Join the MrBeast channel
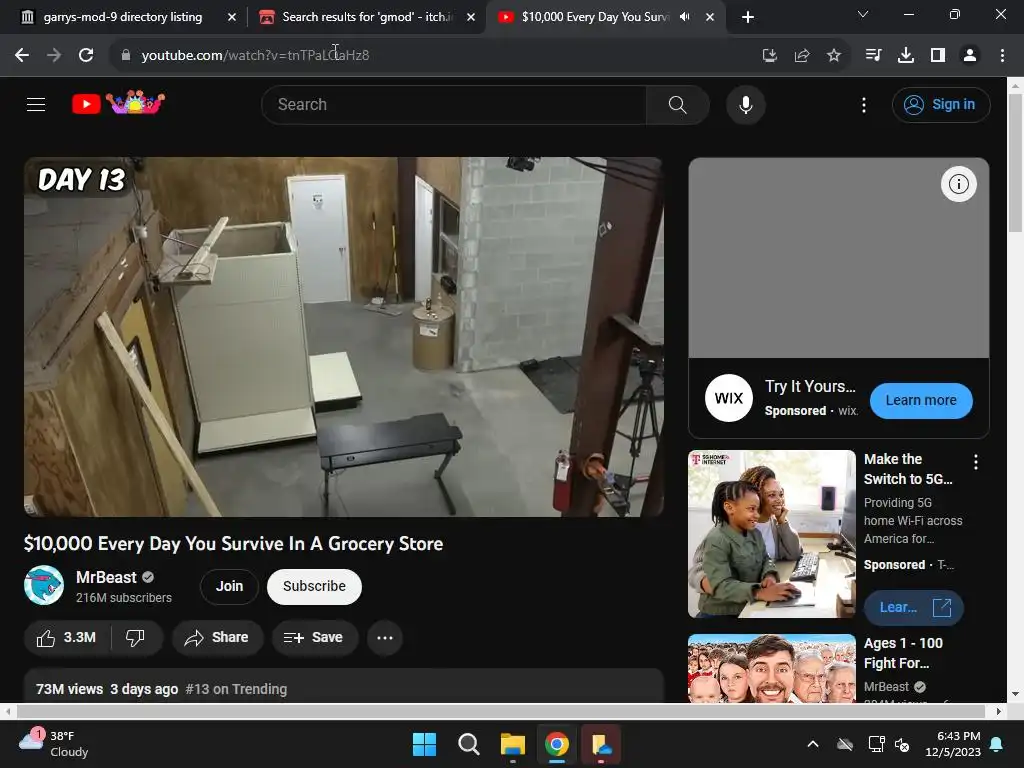Screen dimensions: 1024x768 [229, 586]
